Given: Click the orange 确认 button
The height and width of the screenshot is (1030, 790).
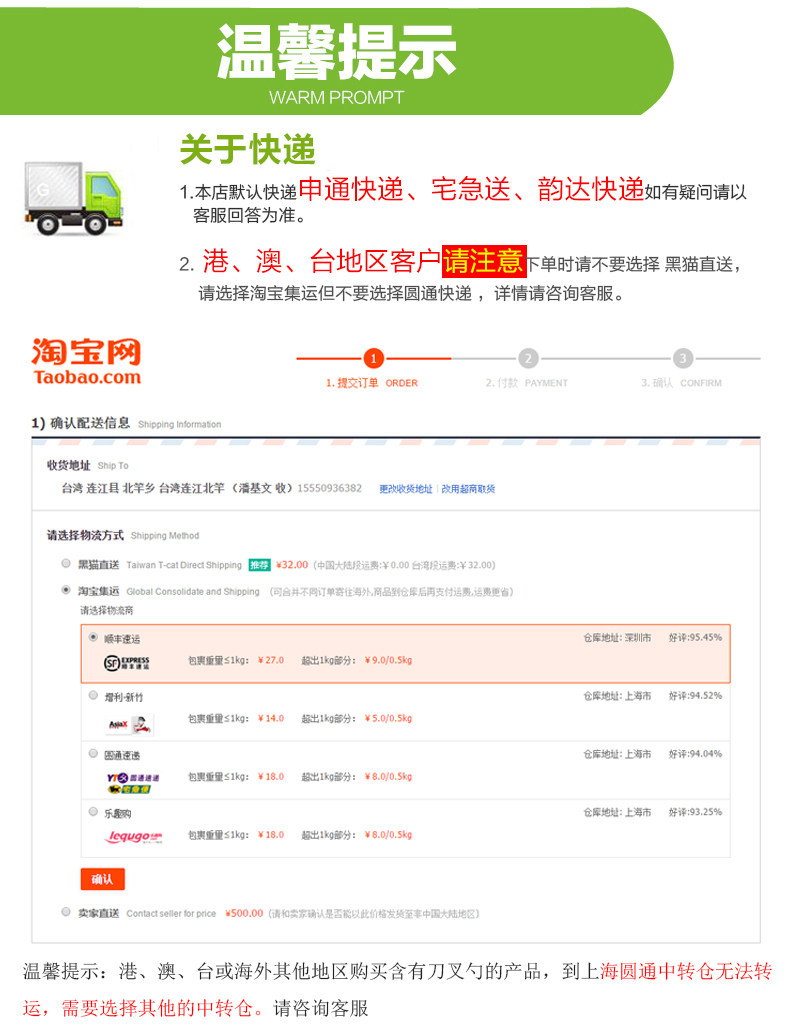Looking at the screenshot, I should coord(102,879).
